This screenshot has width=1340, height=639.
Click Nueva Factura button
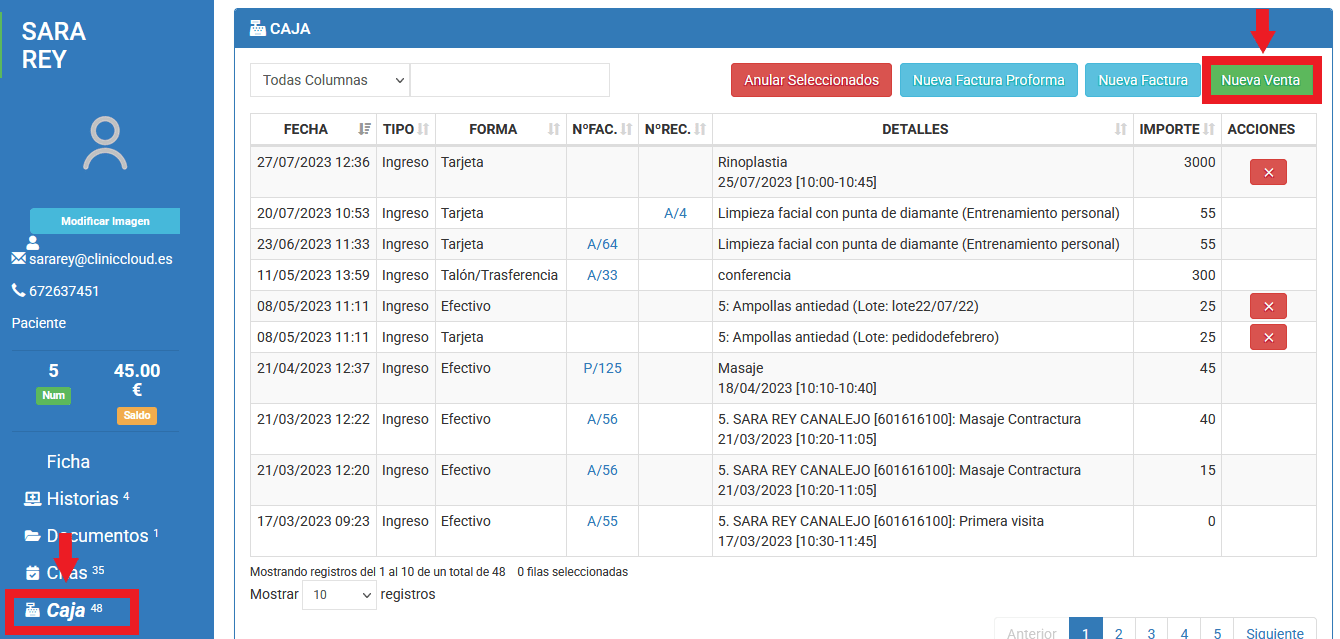click(1142, 80)
